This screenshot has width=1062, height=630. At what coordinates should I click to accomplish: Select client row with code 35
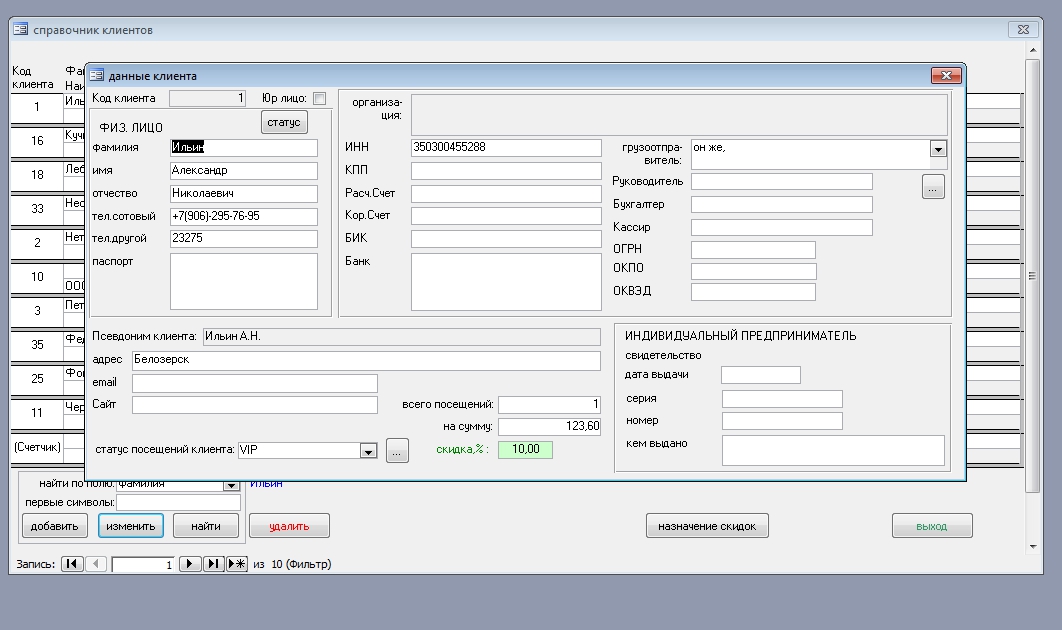click(x=37, y=345)
